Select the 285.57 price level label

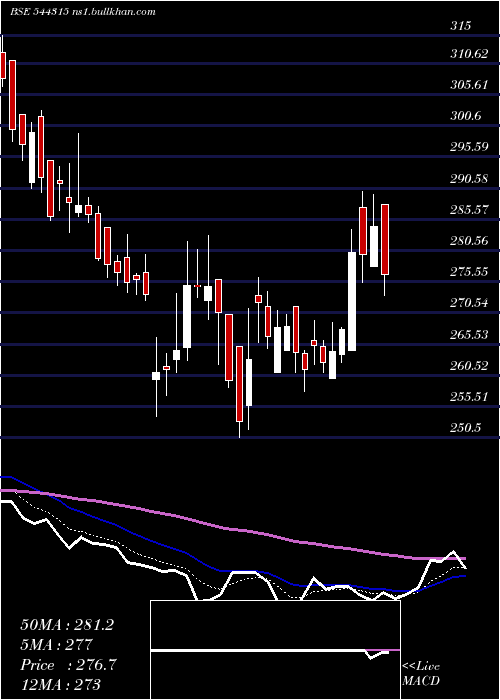(469, 209)
